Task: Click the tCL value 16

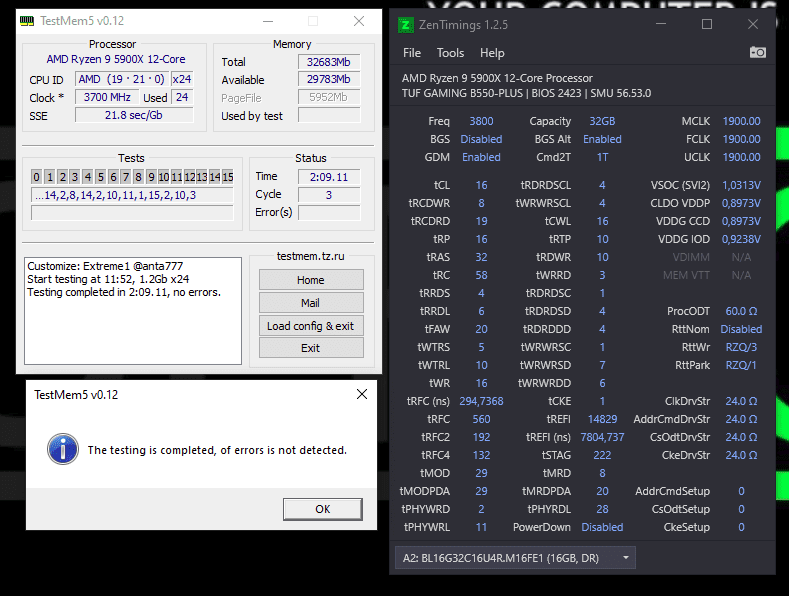Action: tap(482, 185)
